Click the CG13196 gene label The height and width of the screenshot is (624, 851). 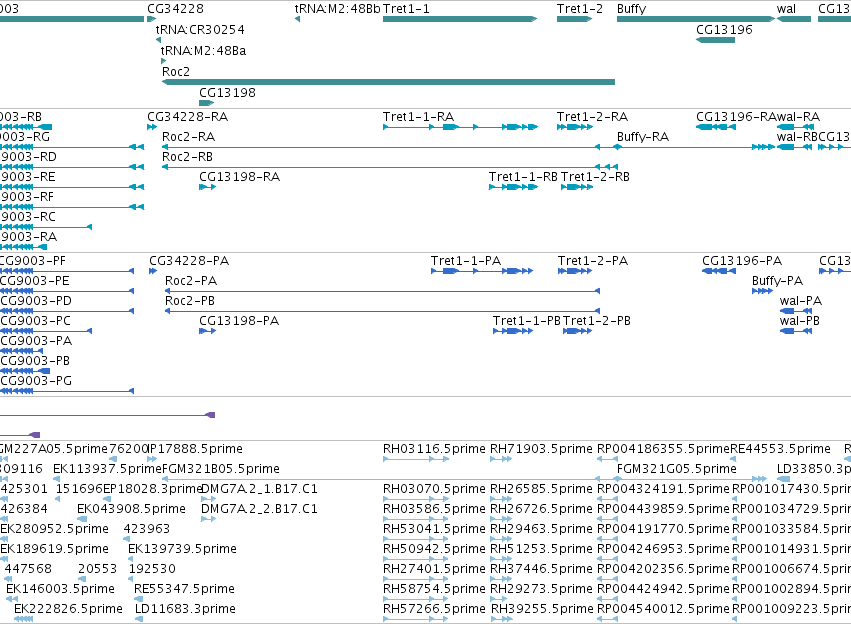(x=724, y=30)
